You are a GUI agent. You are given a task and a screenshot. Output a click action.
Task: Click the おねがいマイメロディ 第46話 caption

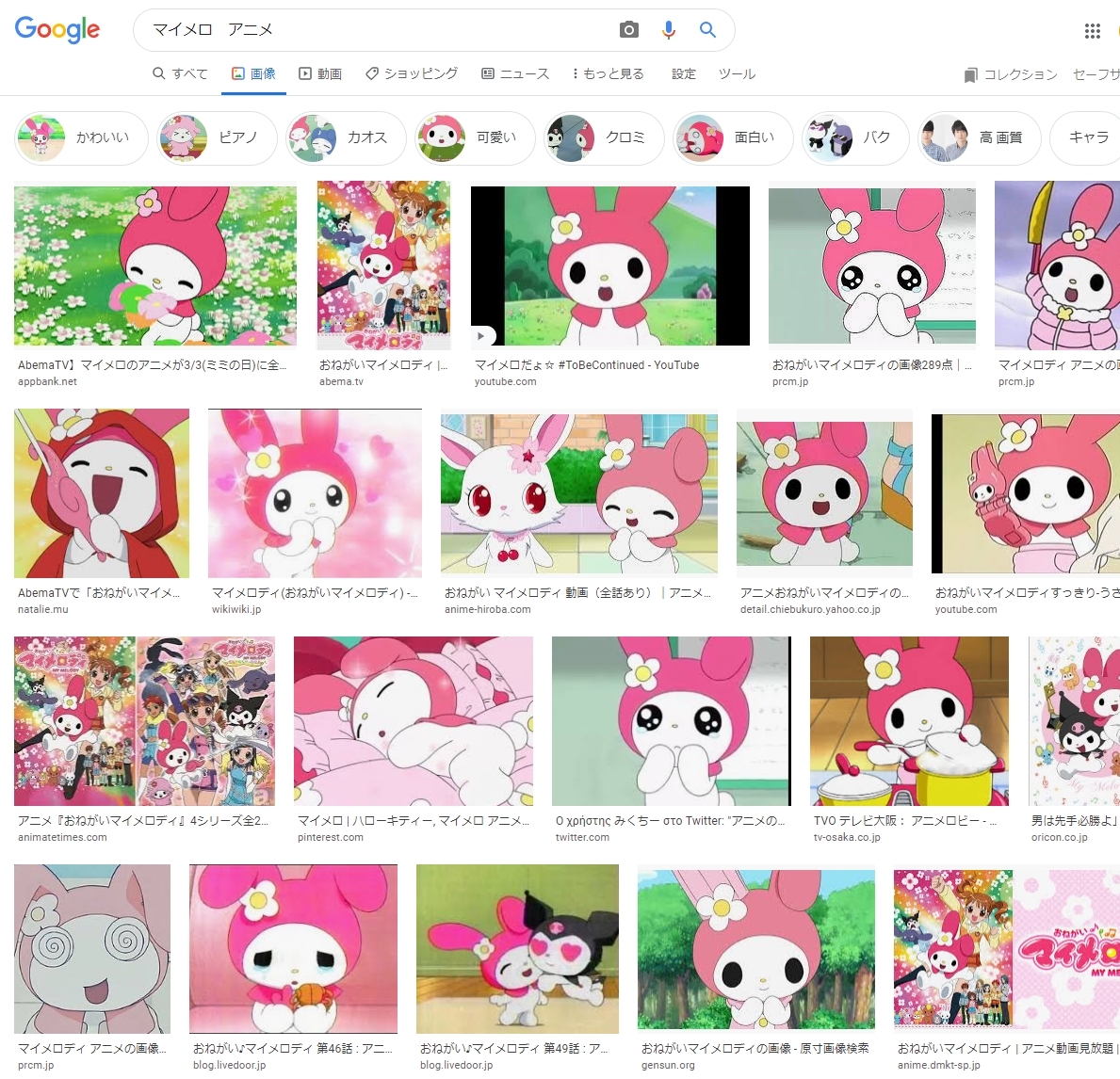tap(293, 1048)
